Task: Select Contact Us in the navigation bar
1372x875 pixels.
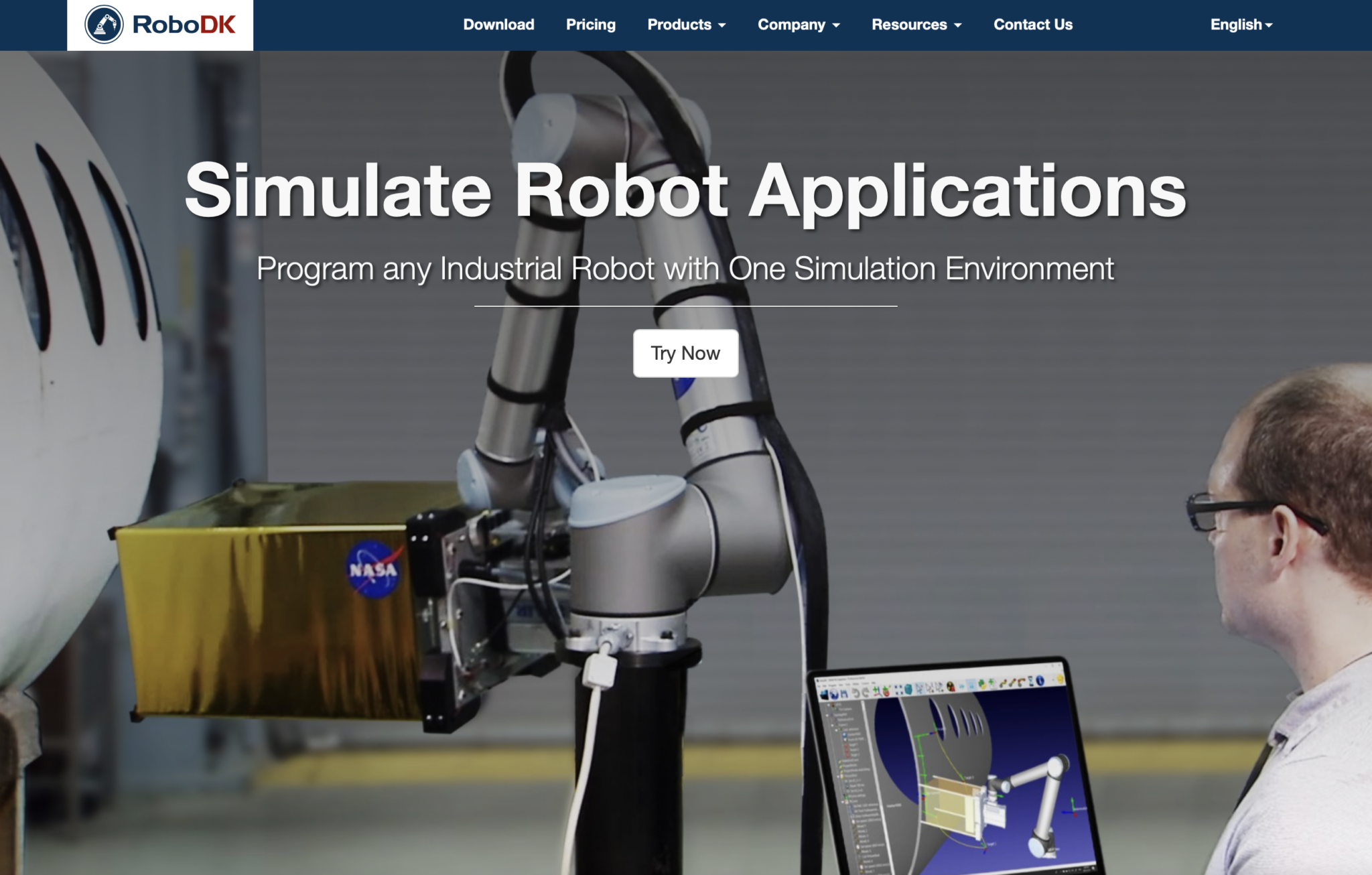Action: pos(1033,25)
